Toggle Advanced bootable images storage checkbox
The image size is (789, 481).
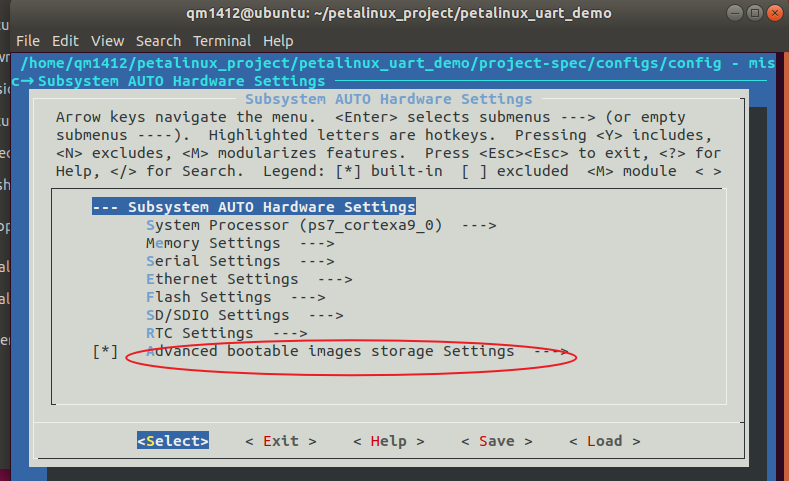[x=105, y=351]
